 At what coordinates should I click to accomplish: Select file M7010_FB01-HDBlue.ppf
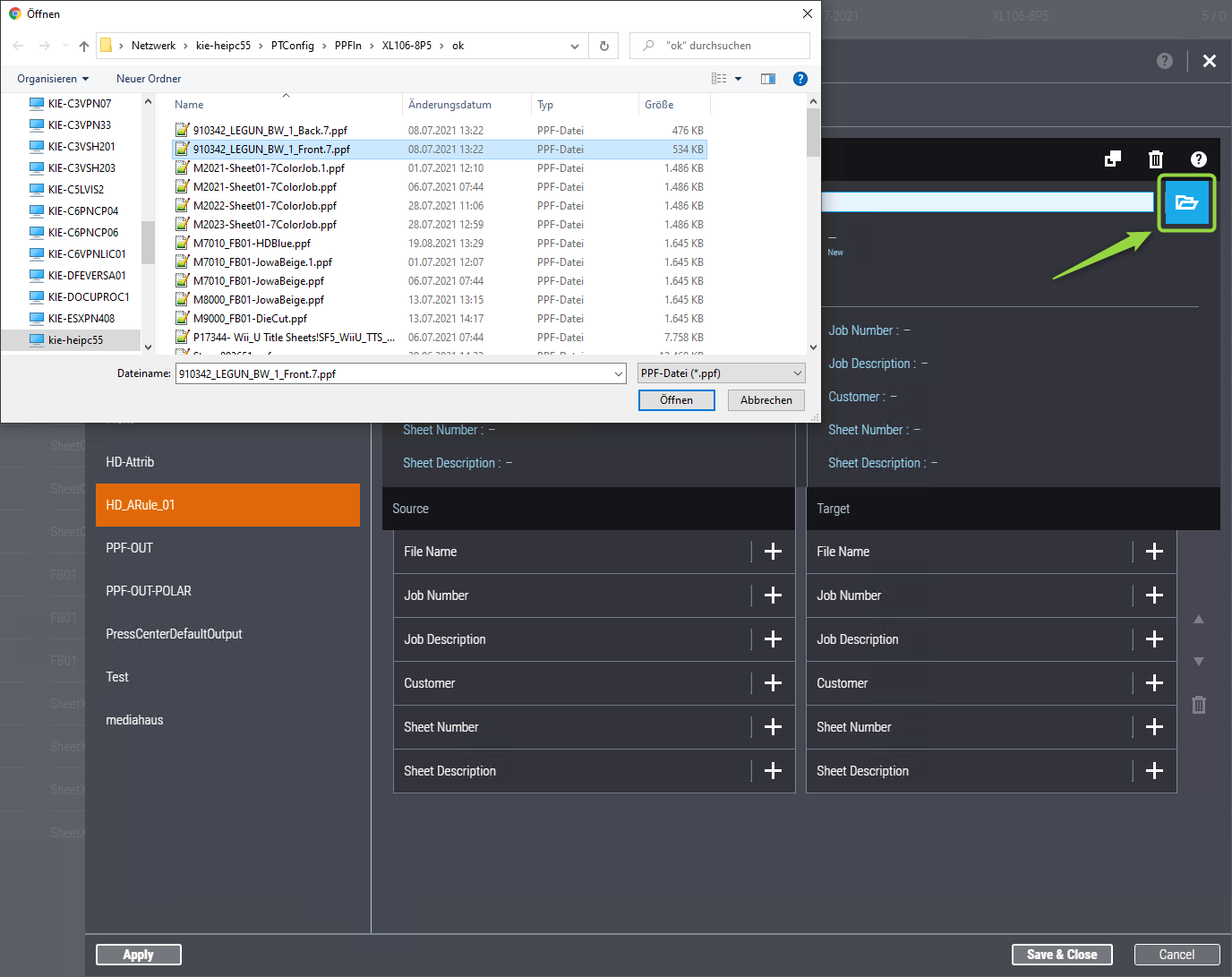click(x=252, y=244)
